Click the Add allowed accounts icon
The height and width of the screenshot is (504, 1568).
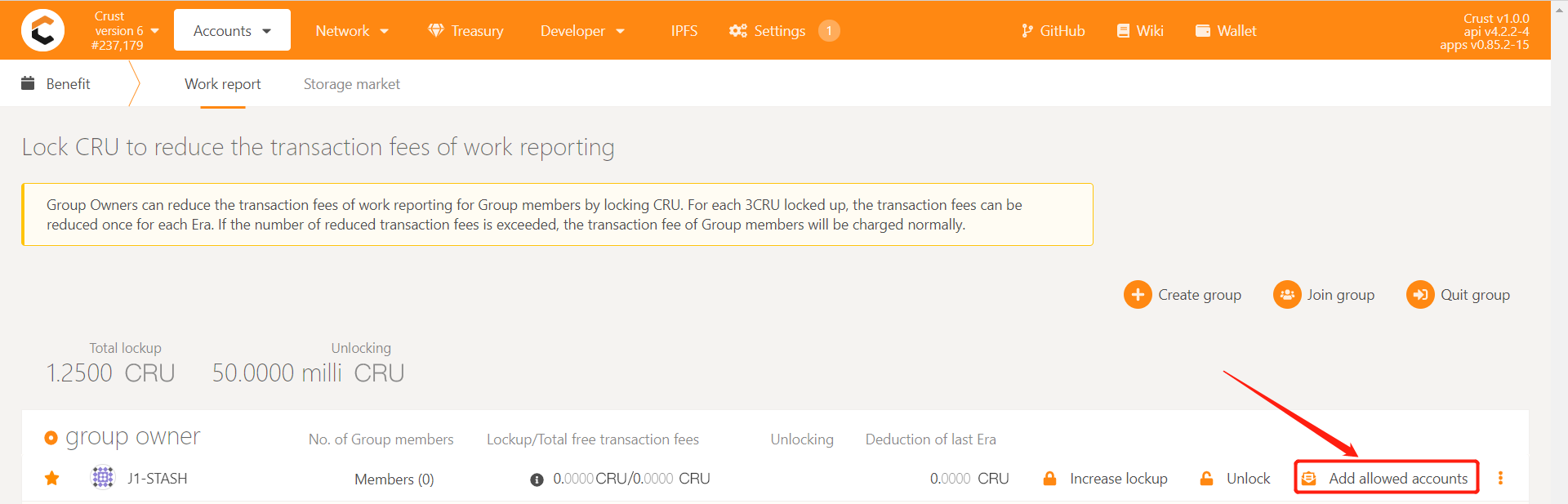1309,478
